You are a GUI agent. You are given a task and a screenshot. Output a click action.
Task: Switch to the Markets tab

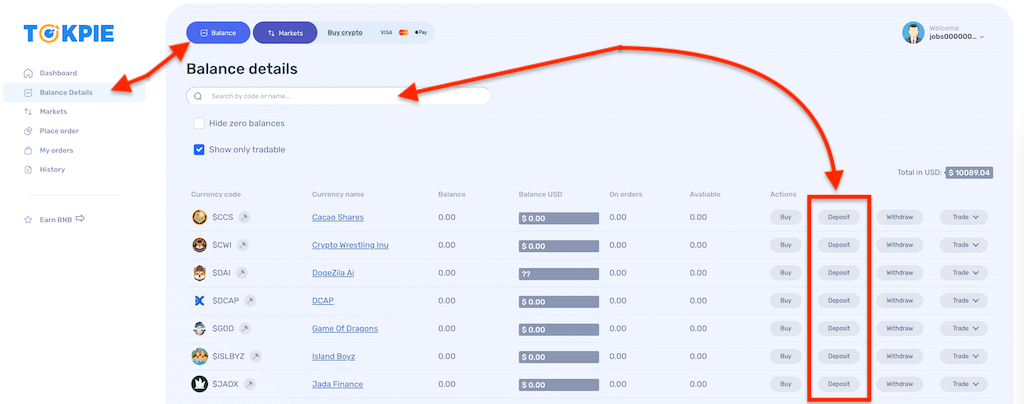(x=285, y=33)
